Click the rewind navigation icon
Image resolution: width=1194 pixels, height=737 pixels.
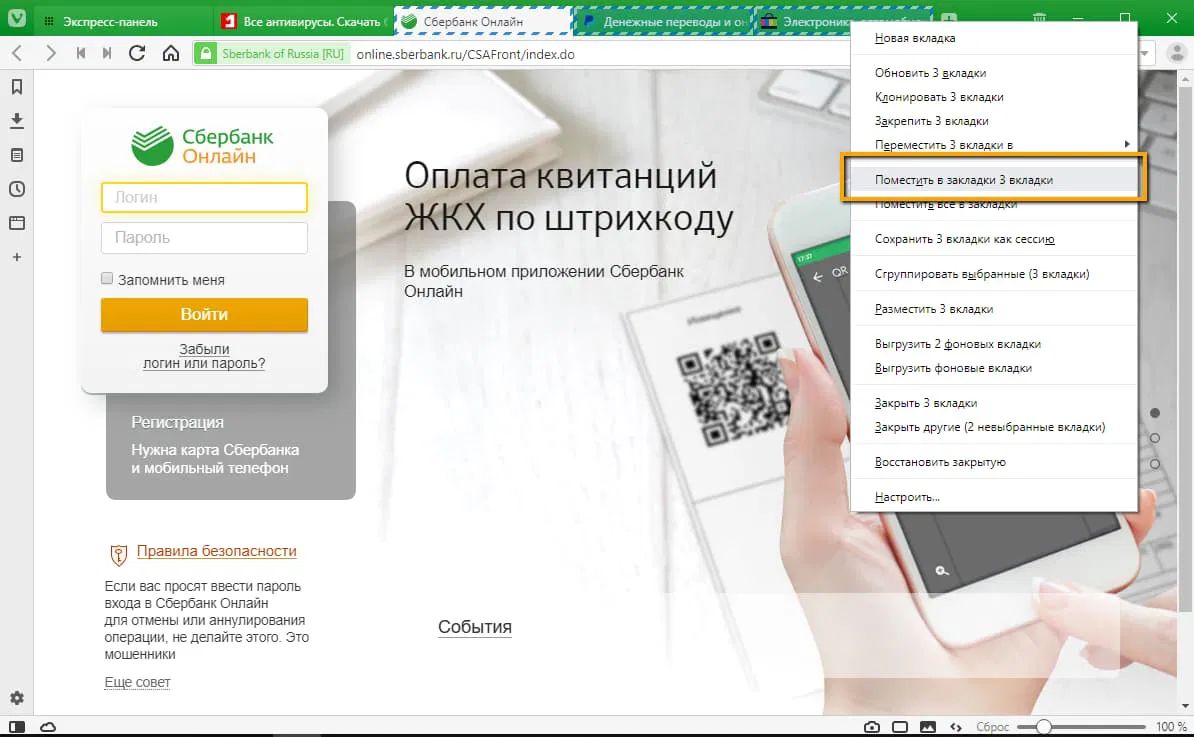(81, 53)
